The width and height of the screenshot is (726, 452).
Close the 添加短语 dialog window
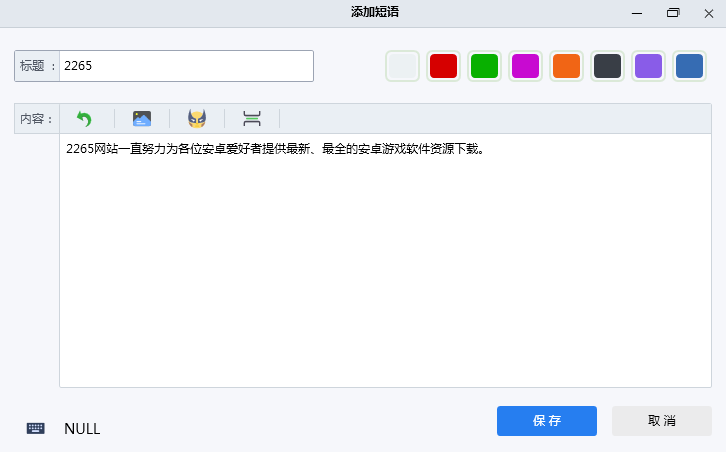click(x=708, y=12)
